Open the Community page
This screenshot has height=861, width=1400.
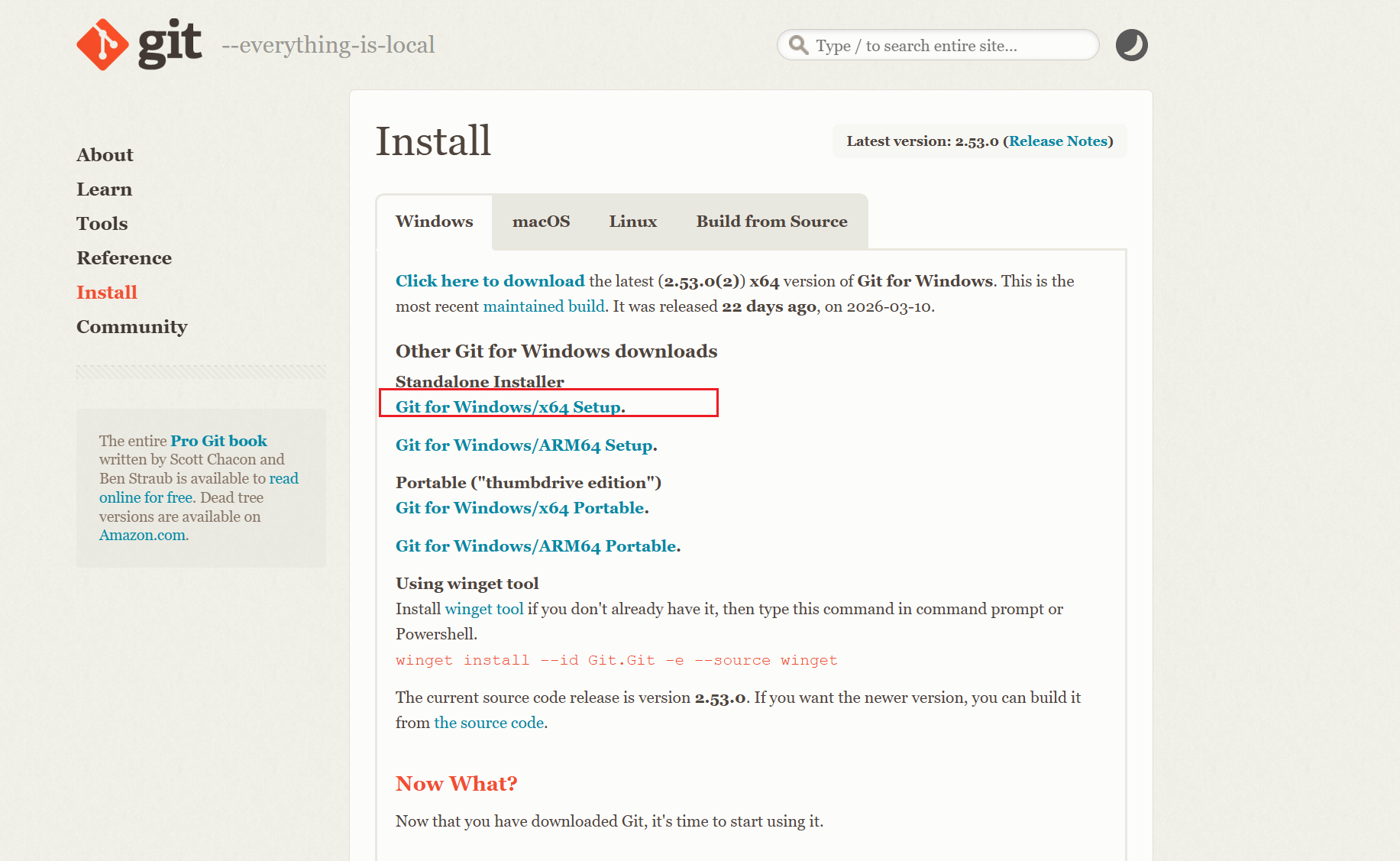(x=131, y=327)
